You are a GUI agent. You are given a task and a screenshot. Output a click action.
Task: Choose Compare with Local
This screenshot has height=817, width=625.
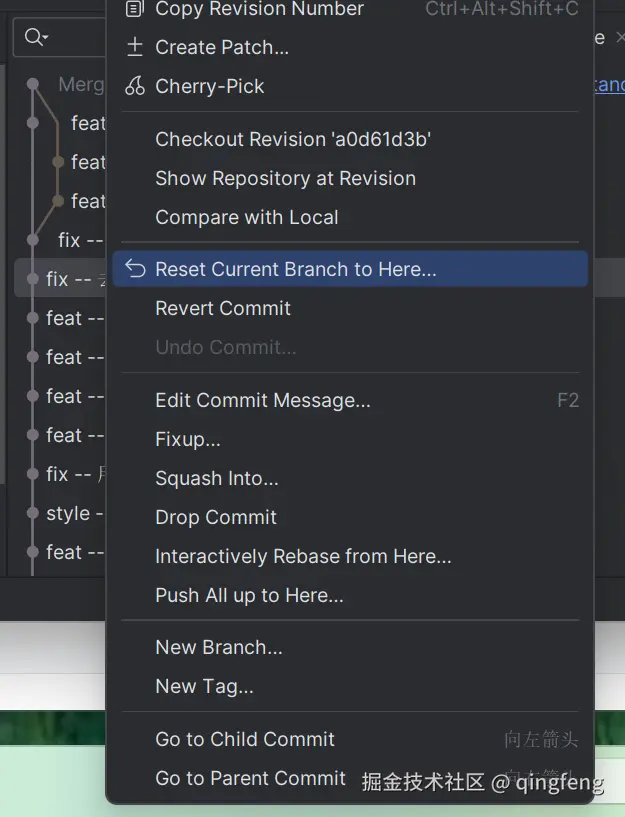(246, 217)
